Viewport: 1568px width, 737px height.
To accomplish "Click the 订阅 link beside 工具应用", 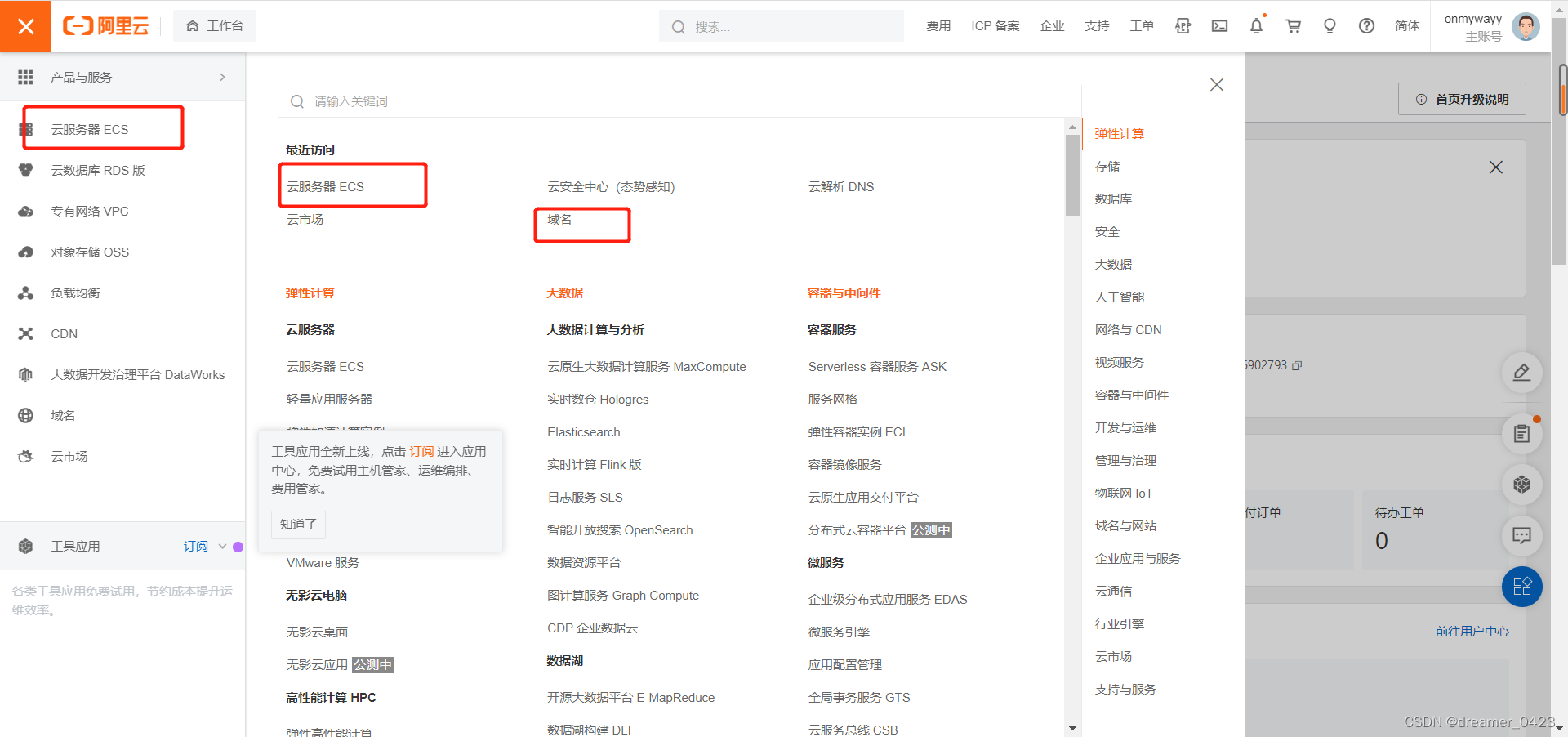I will (x=196, y=546).
